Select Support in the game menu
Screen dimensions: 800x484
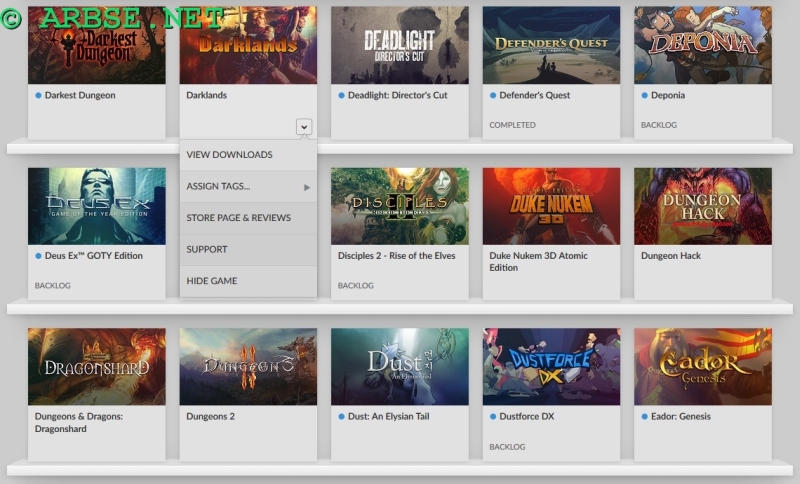point(248,250)
